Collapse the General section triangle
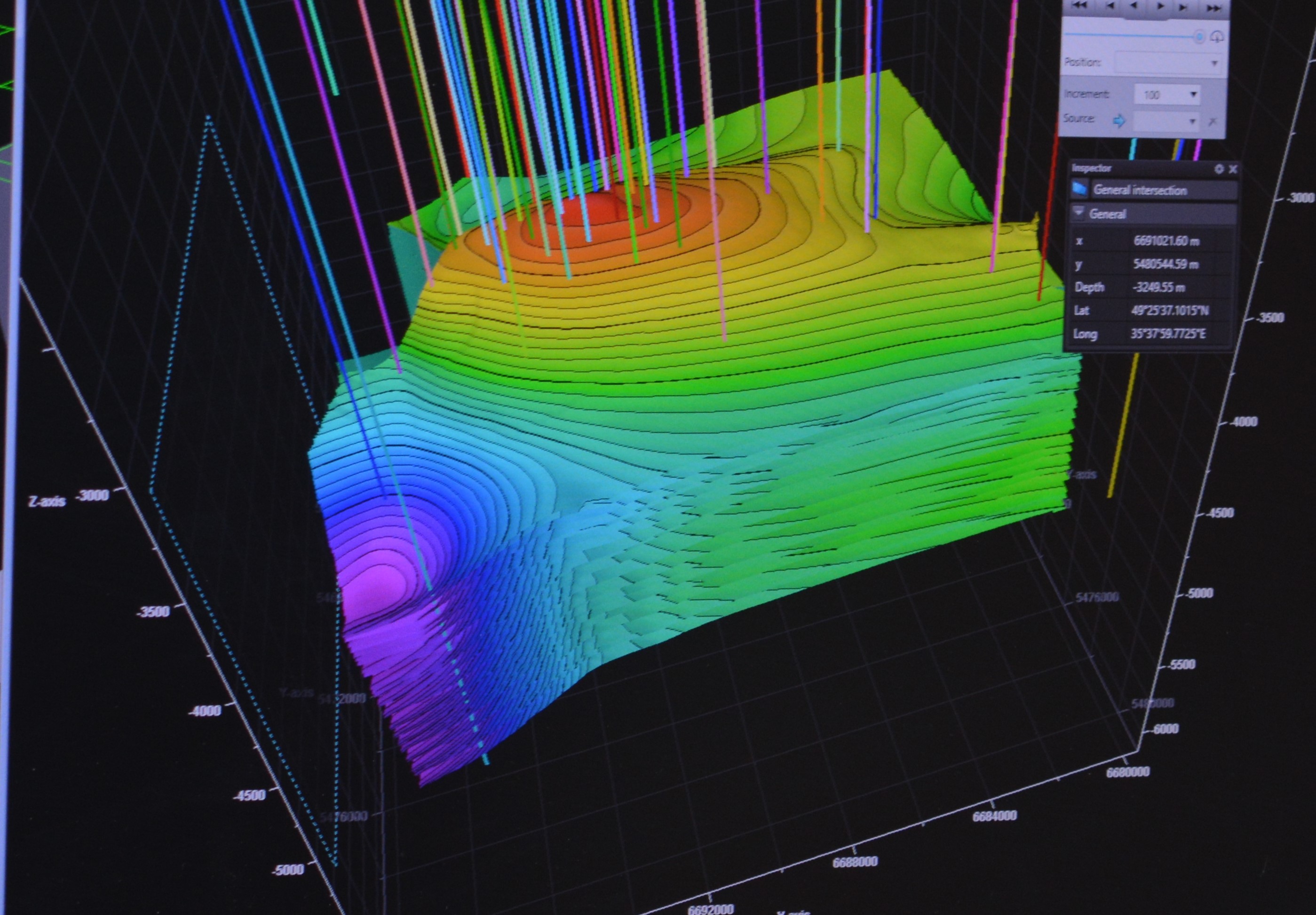1316x915 pixels. 1078,213
